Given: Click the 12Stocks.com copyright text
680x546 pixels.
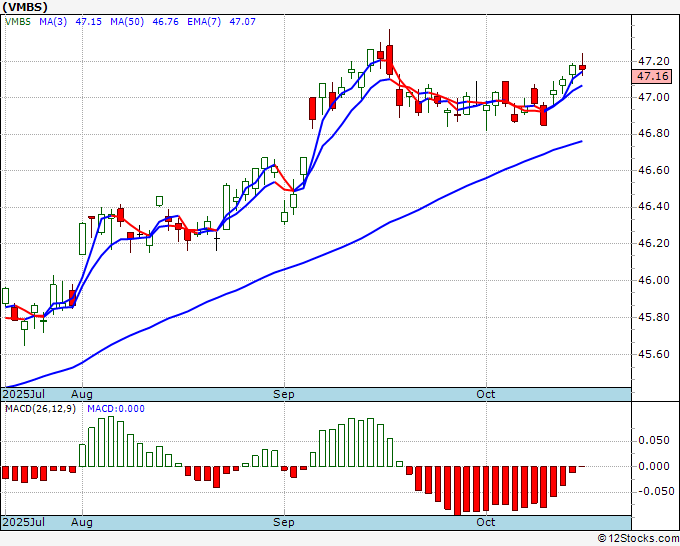Looking at the screenshot, I should [638, 538].
